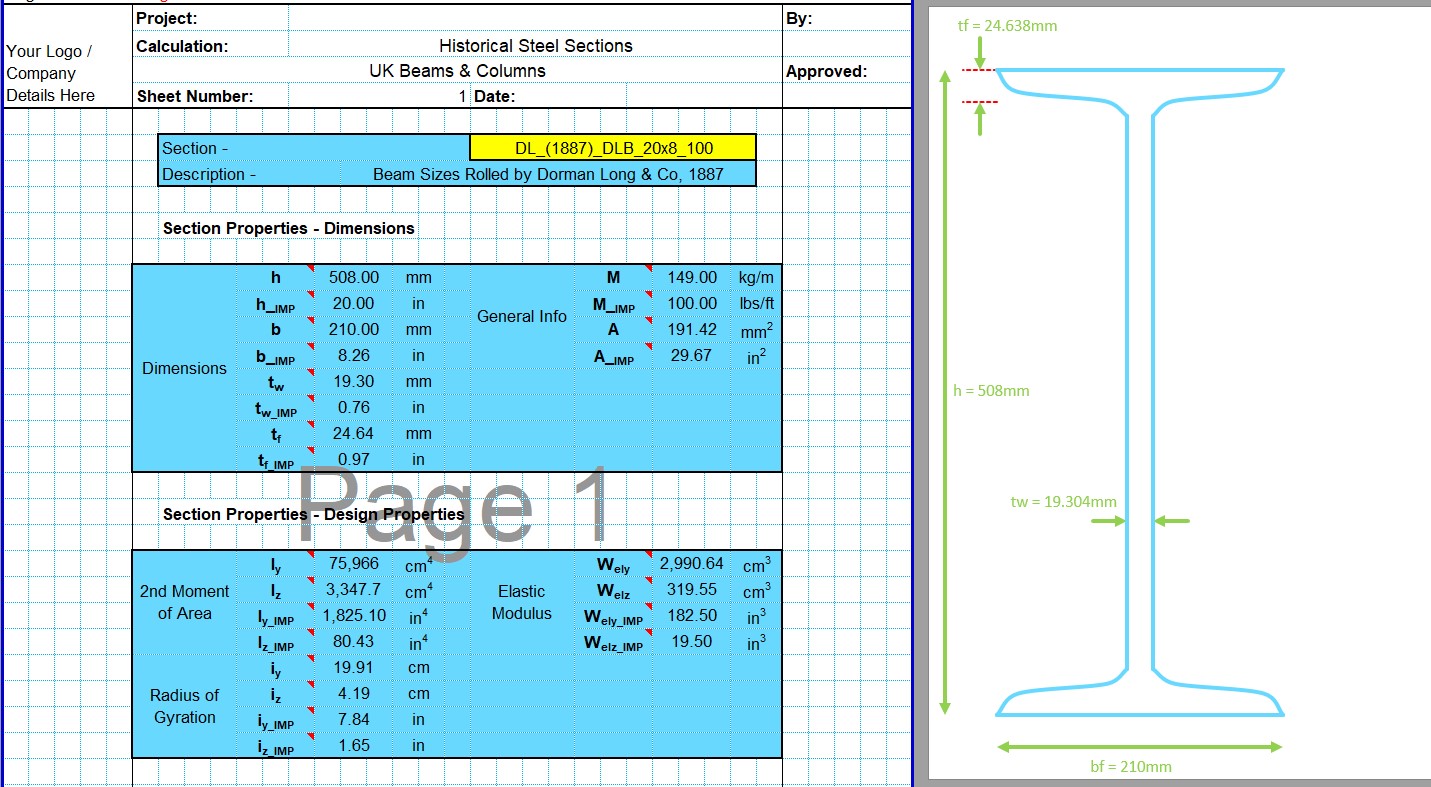Screen dimensions: 1431x787
Task: Select the Wely_IMP value 182.50 cell
Action: point(693,615)
